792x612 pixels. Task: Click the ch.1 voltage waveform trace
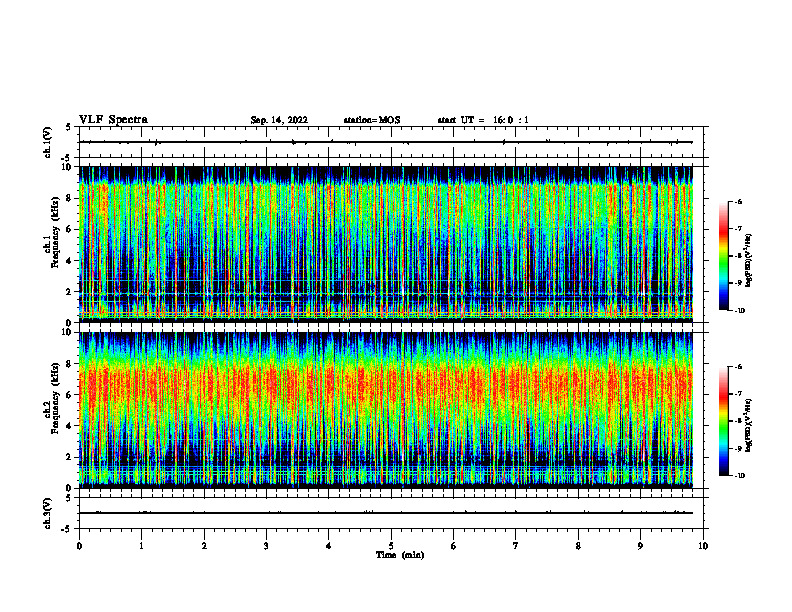point(385,142)
